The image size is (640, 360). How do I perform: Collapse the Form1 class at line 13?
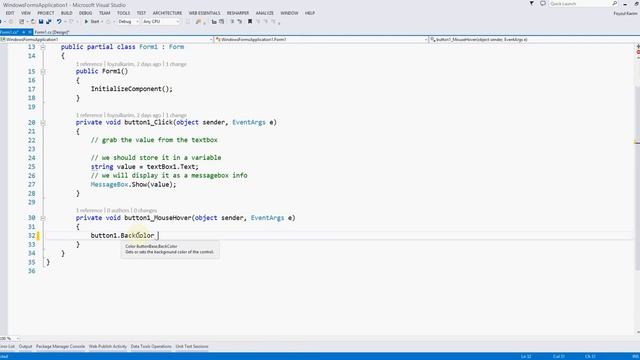tap(43, 47)
